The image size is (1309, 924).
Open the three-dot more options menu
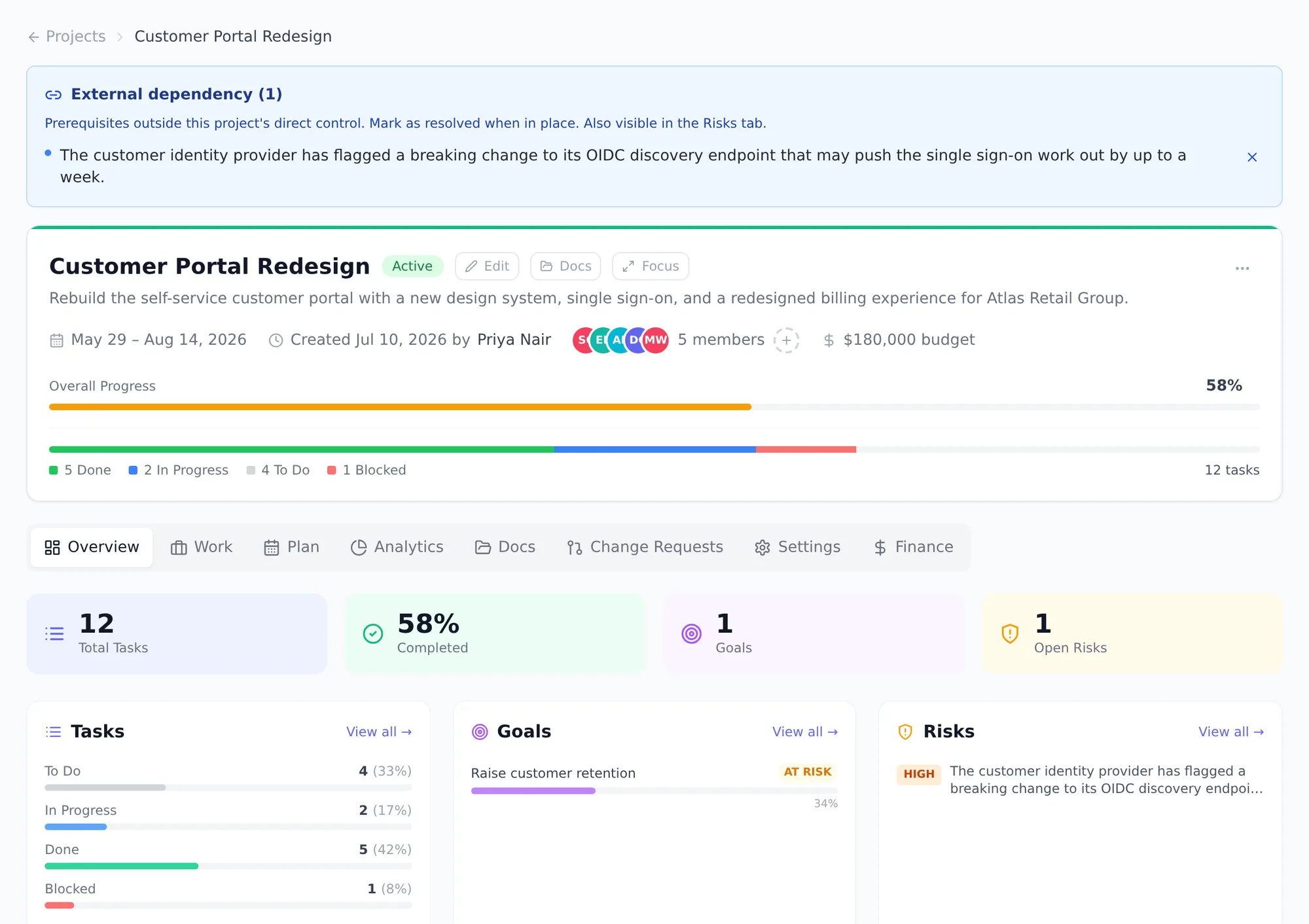pos(1242,268)
